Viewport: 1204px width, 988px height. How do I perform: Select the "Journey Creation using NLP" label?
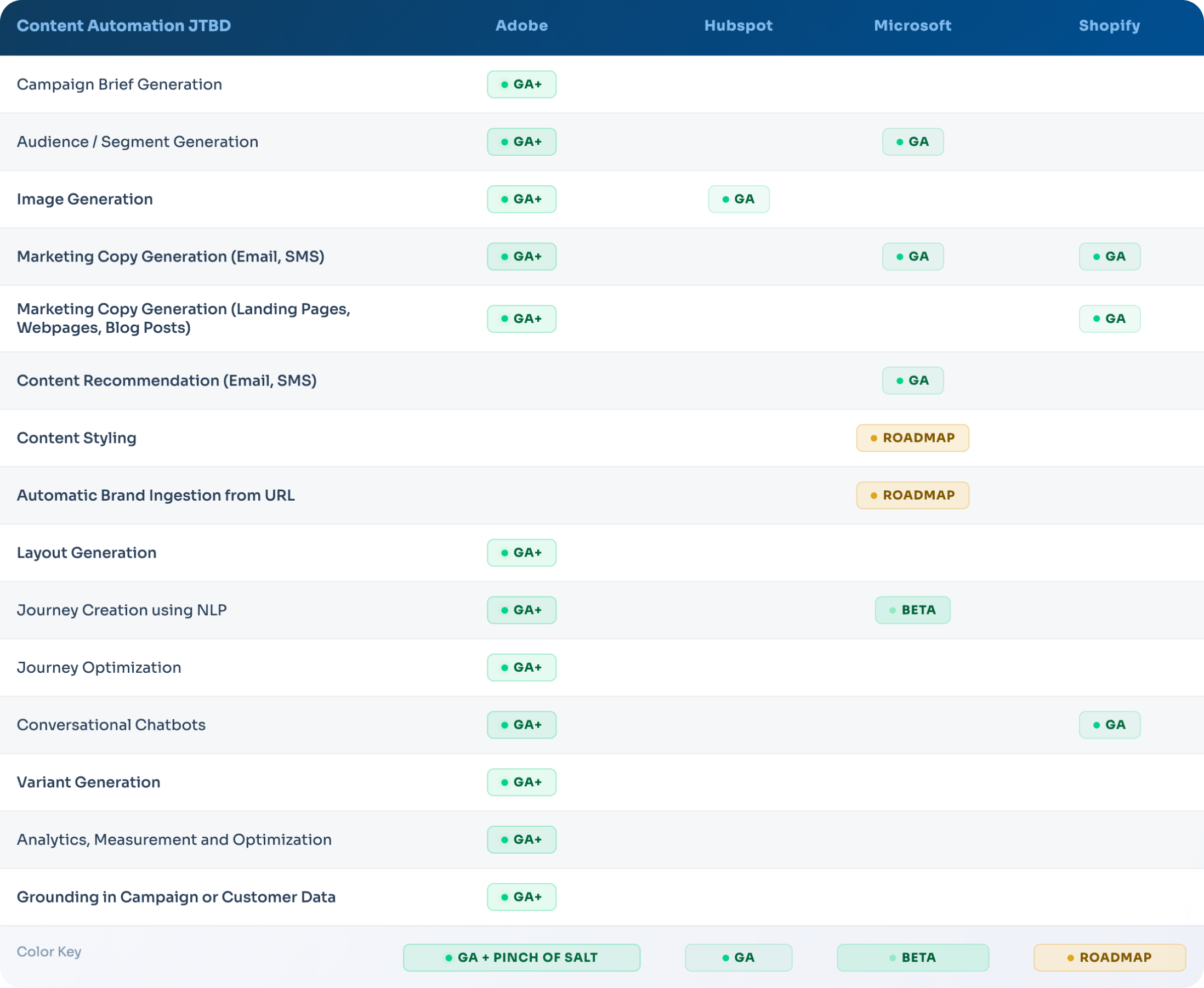(122, 610)
